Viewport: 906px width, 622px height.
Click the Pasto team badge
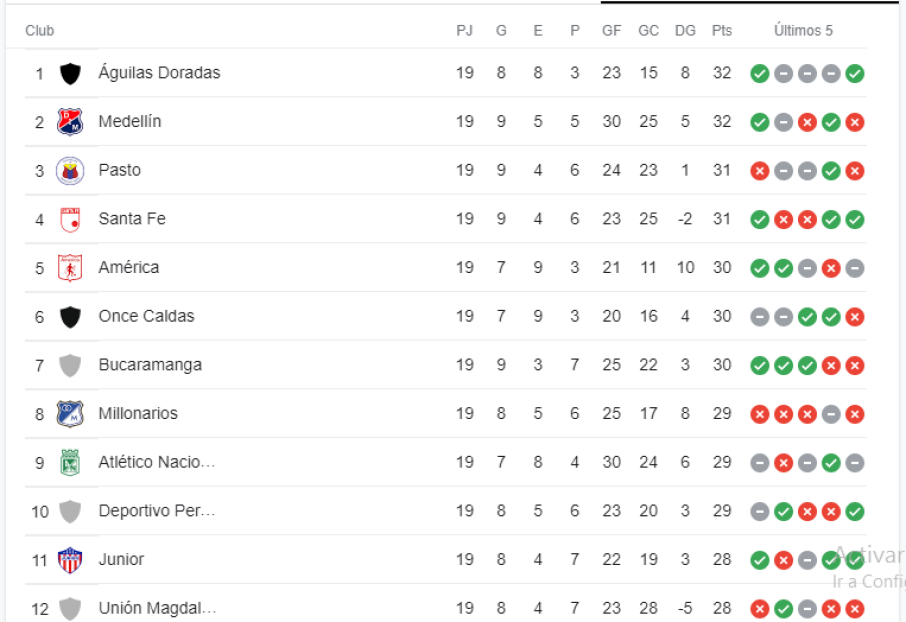[70, 171]
